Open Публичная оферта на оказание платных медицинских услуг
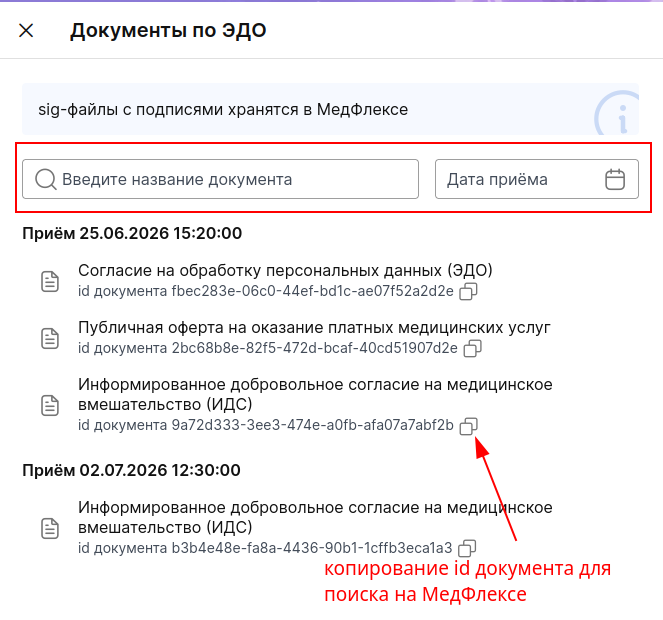 [314, 327]
